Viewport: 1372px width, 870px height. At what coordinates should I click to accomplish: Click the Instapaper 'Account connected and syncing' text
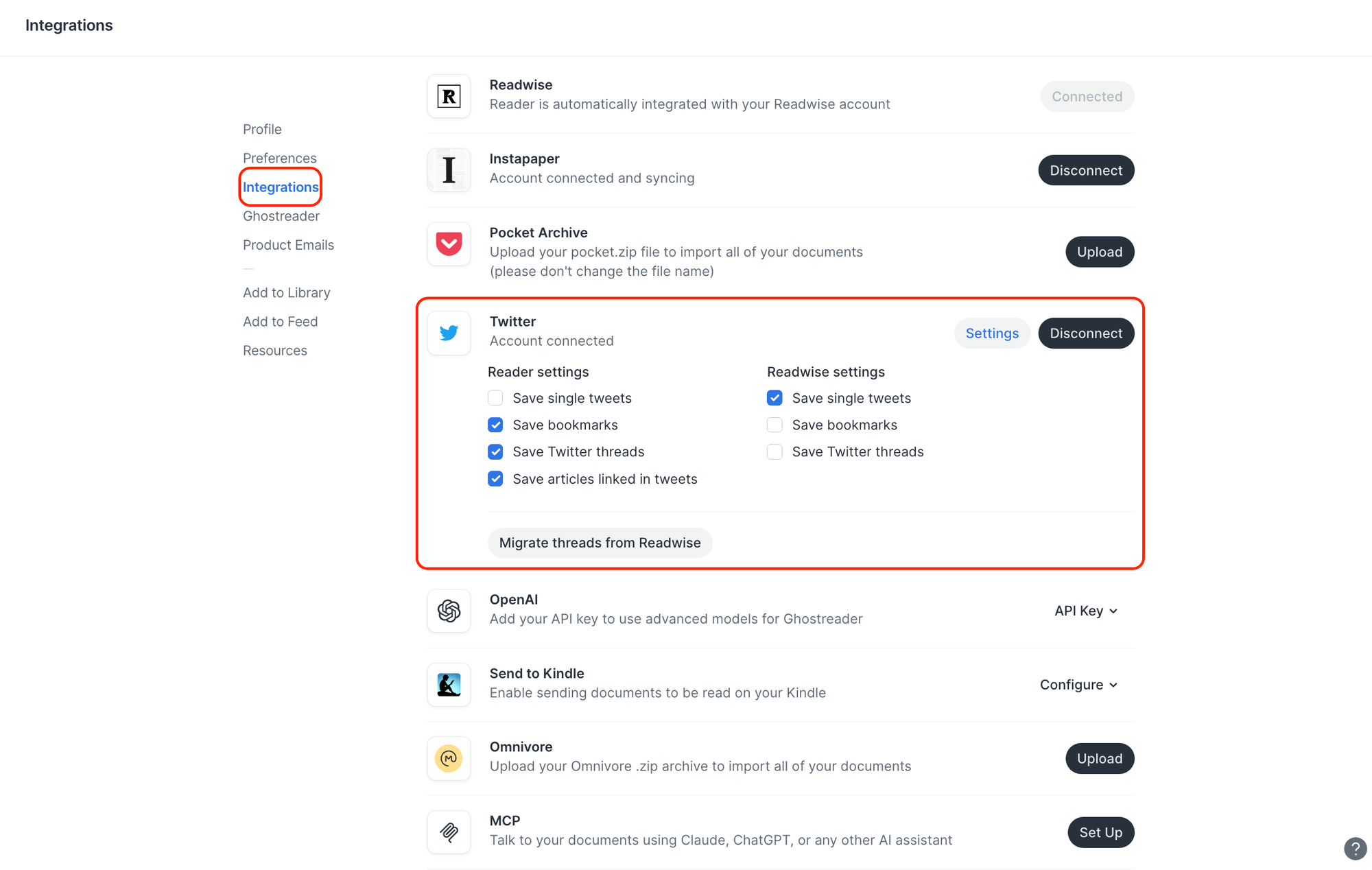pyautogui.click(x=592, y=178)
